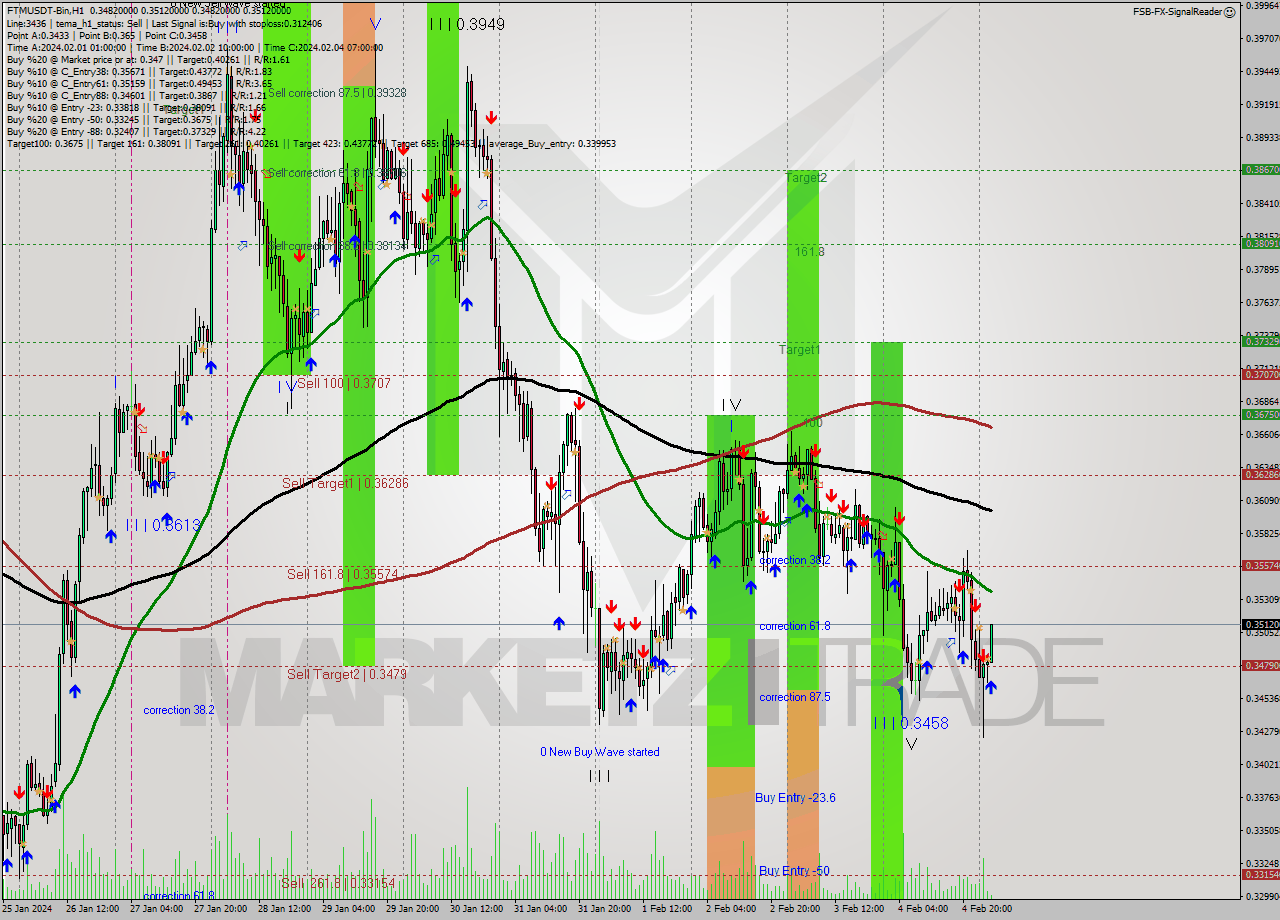Click the 29 Jan 04:00 time axis label
Image resolution: width=1280 pixels, height=920 pixels.
pyautogui.click(x=347, y=909)
